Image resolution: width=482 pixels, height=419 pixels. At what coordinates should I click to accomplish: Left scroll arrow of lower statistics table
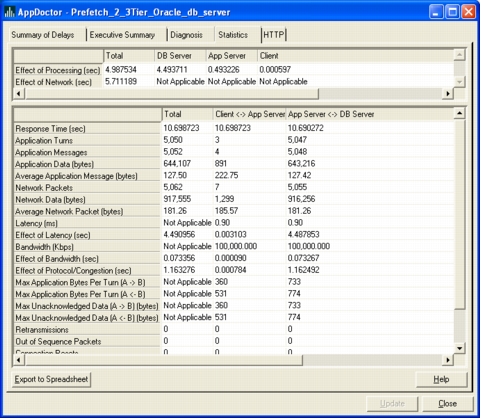coord(19,360)
